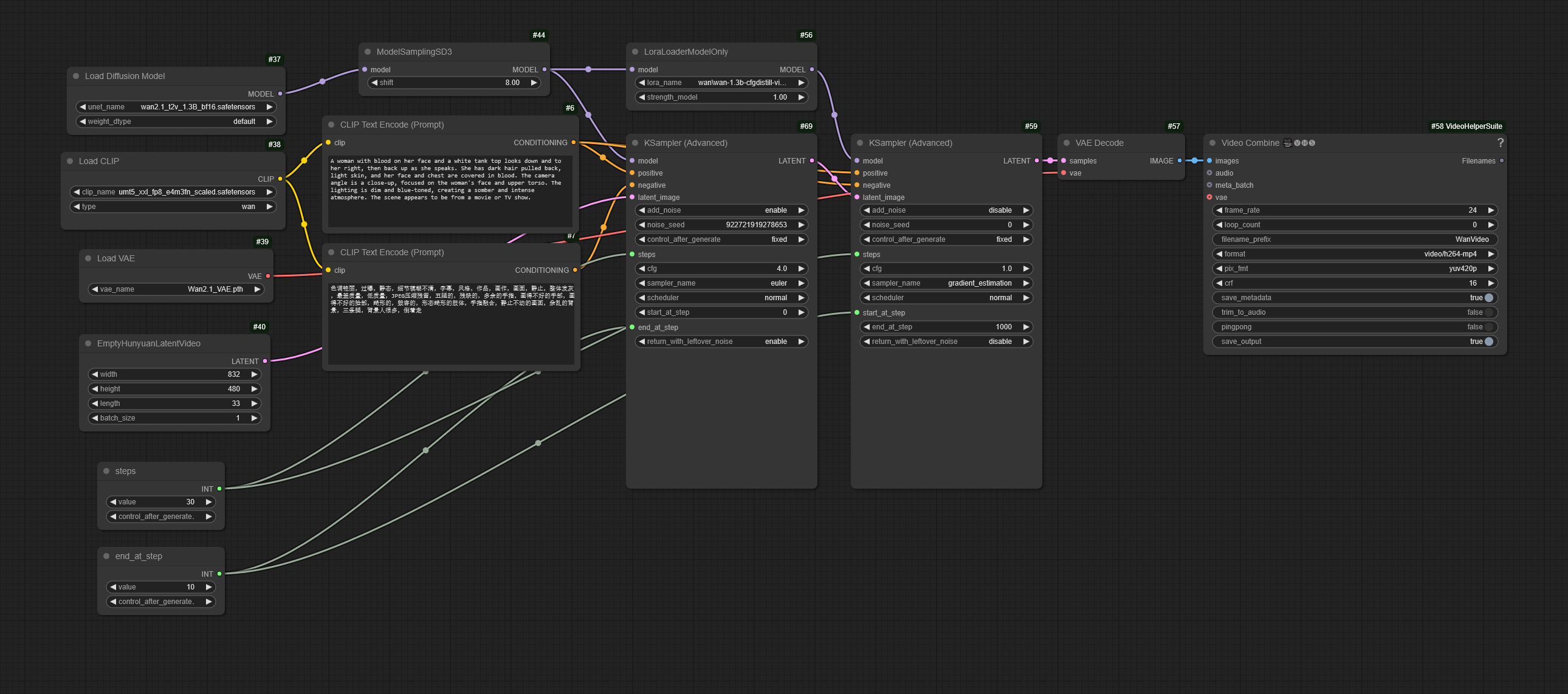Image resolution: width=1568 pixels, height=694 pixels.
Task: Click the KSampler (Advanced) #69 title
Action: [685, 143]
